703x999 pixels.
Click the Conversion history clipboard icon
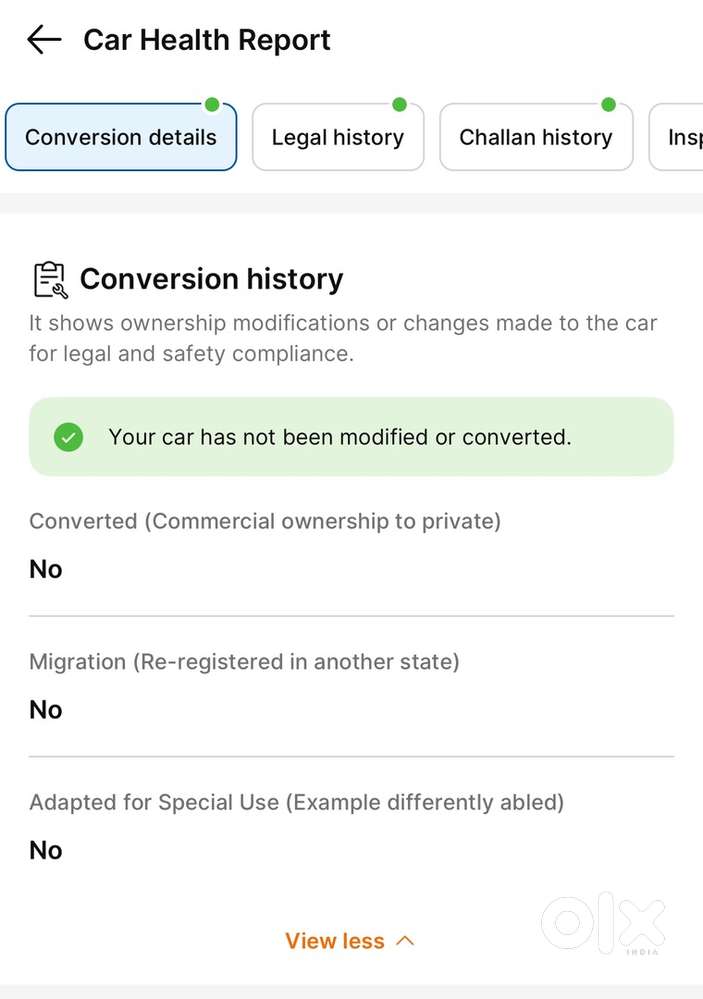(x=49, y=280)
